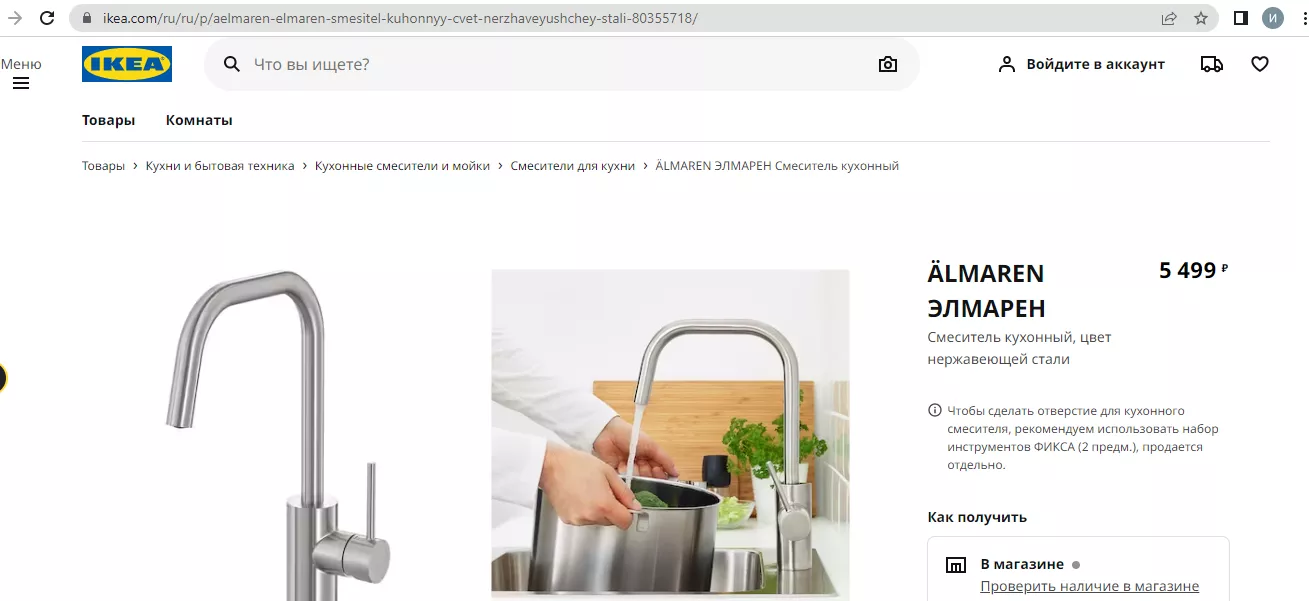Image resolution: width=1309 pixels, height=601 pixels.
Task: Go to Кухни и бытовая техника breadcrumb
Action: coord(220,166)
